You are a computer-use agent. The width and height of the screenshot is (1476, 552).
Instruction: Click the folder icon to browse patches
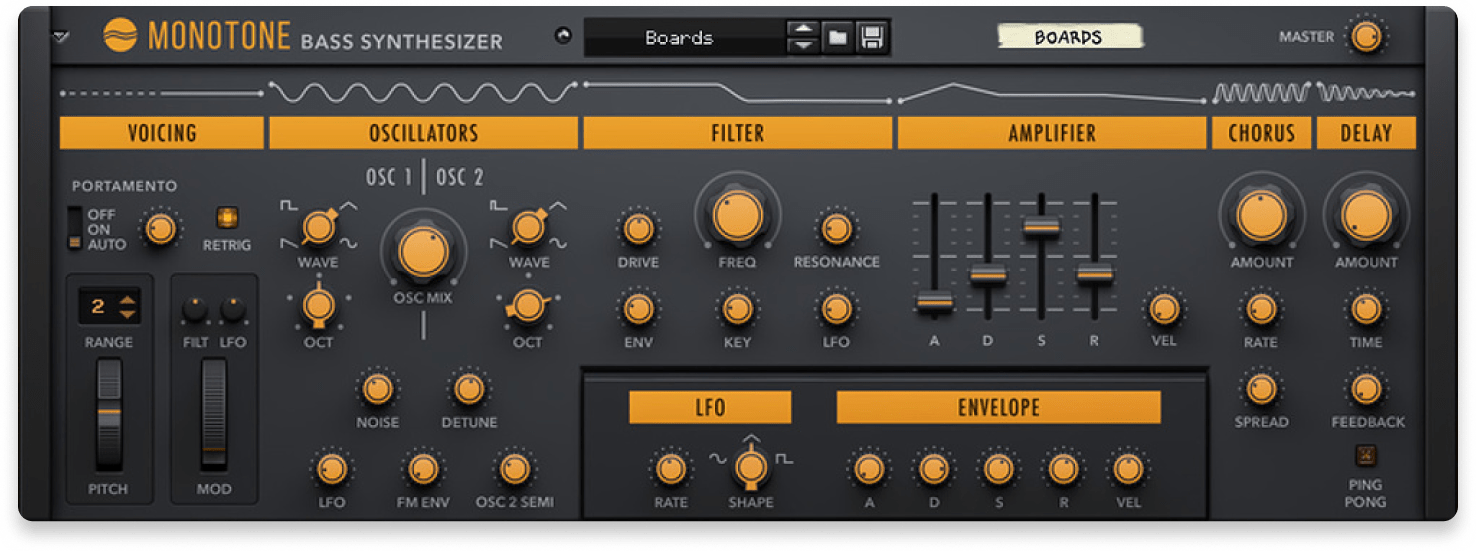click(837, 38)
